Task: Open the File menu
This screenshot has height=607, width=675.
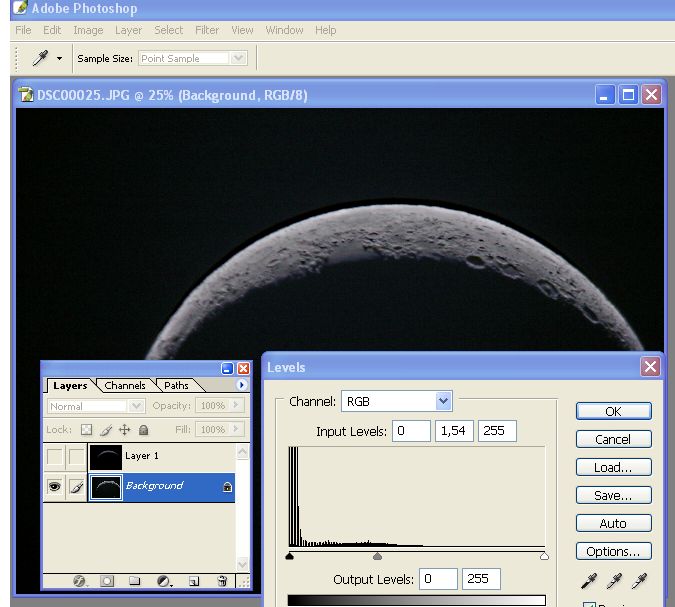Action: coord(23,30)
